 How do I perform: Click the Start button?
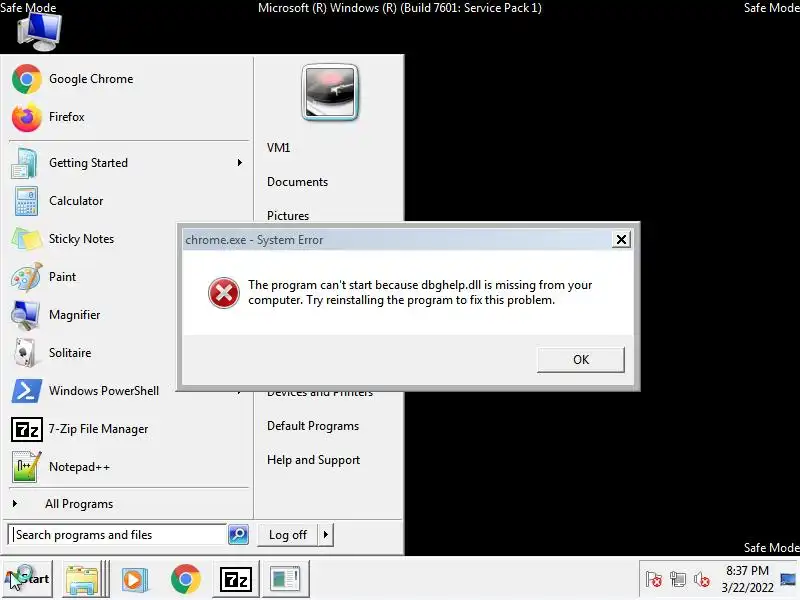coord(28,579)
